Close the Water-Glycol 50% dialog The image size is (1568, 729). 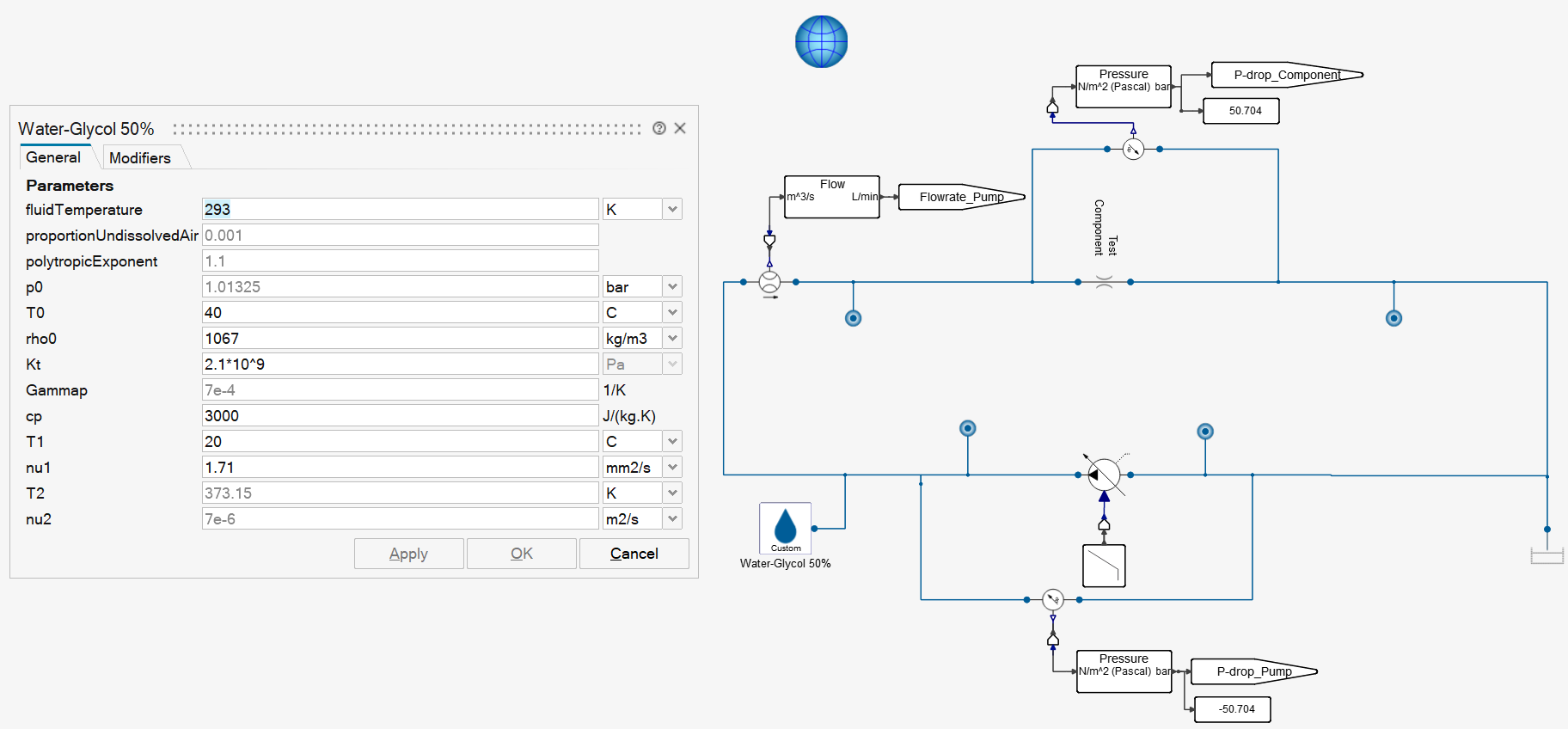point(680,128)
